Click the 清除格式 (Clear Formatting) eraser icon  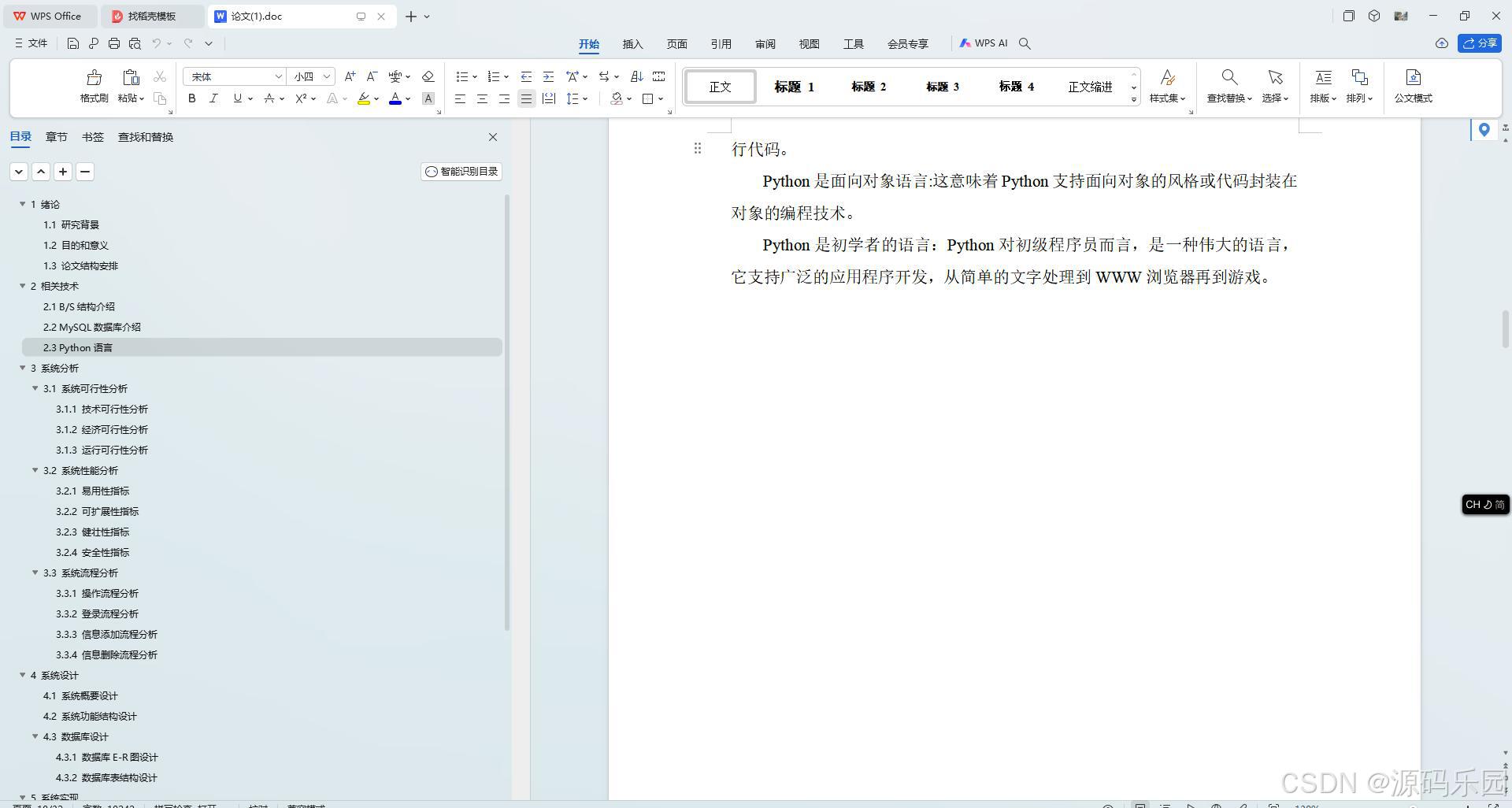[x=428, y=76]
